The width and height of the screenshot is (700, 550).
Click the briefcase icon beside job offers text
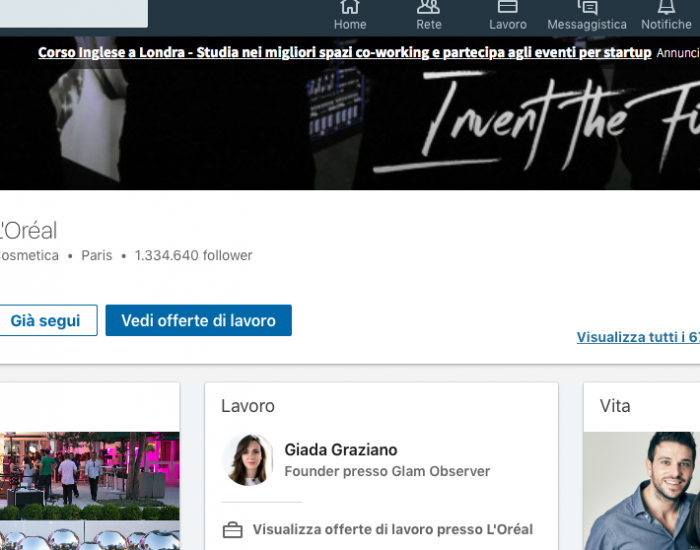tap(232, 530)
